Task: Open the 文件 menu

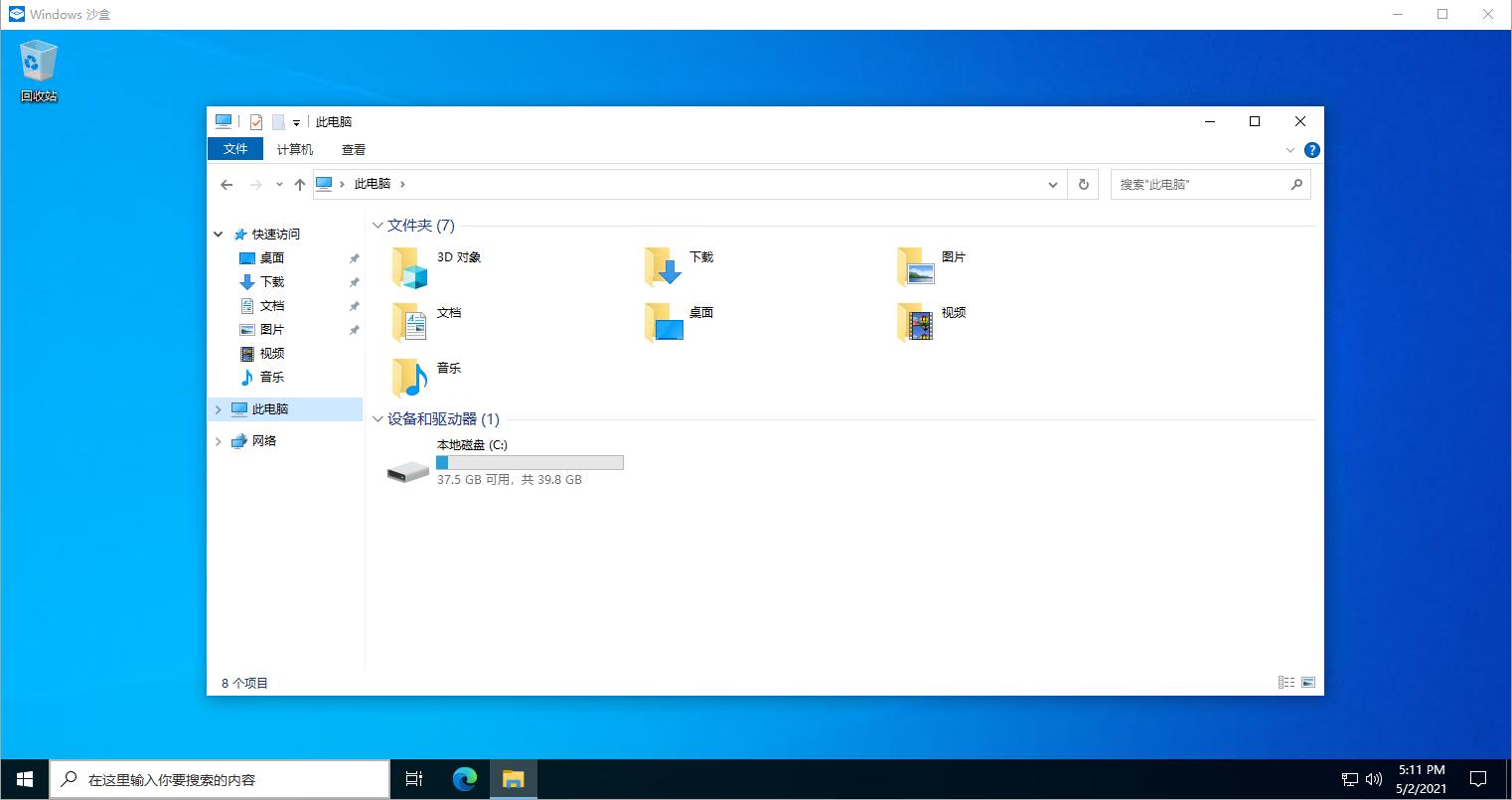Action: coord(235,149)
